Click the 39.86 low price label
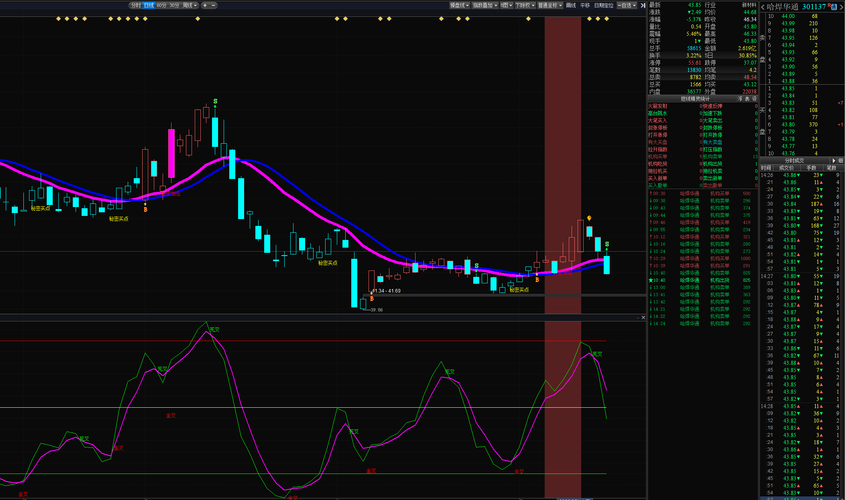The width and height of the screenshot is (845, 500). (x=377, y=310)
